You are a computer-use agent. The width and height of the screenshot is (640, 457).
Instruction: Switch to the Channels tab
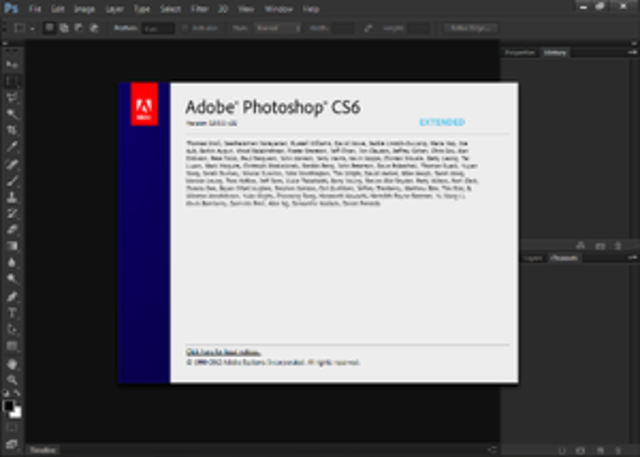pos(565,258)
